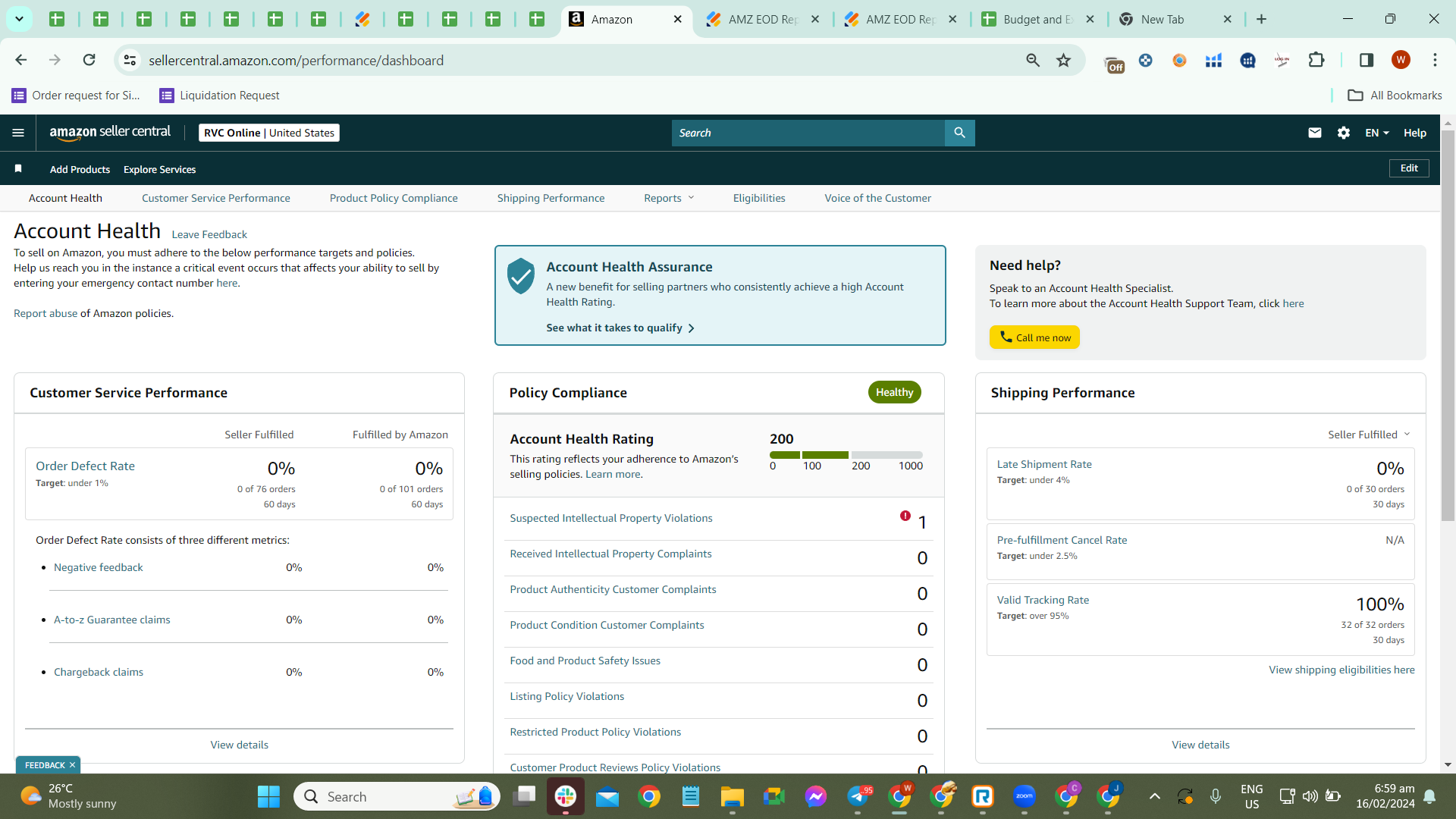Click the search magnifier button
This screenshot has height=819, width=1456.
pos(959,133)
